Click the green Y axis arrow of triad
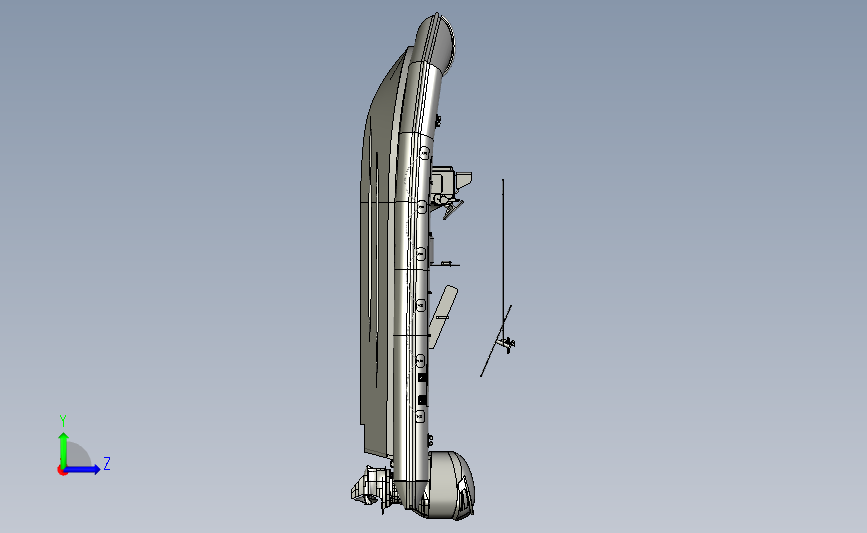The height and width of the screenshot is (533, 867). (x=64, y=449)
